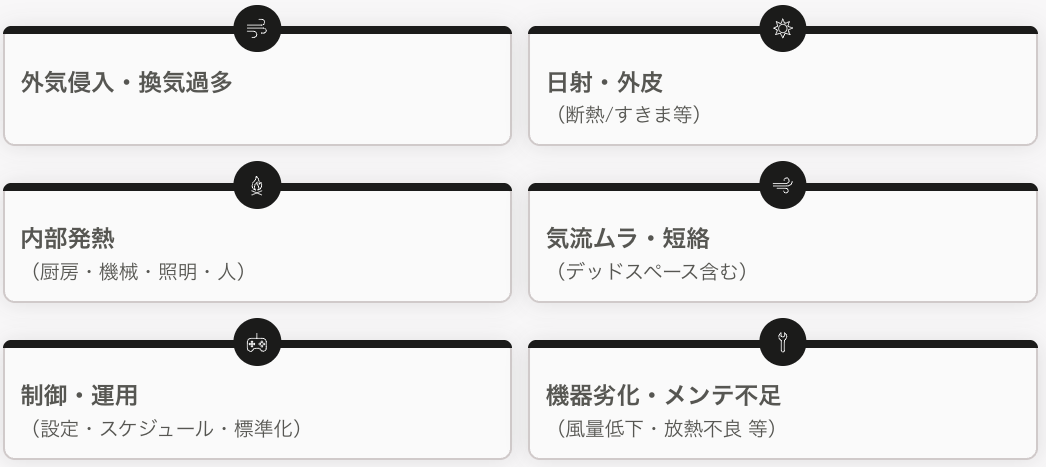Click empty right side of 日射・外皮 card
This screenshot has width=1046, height=467.
pyautogui.click(x=900, y=95)
